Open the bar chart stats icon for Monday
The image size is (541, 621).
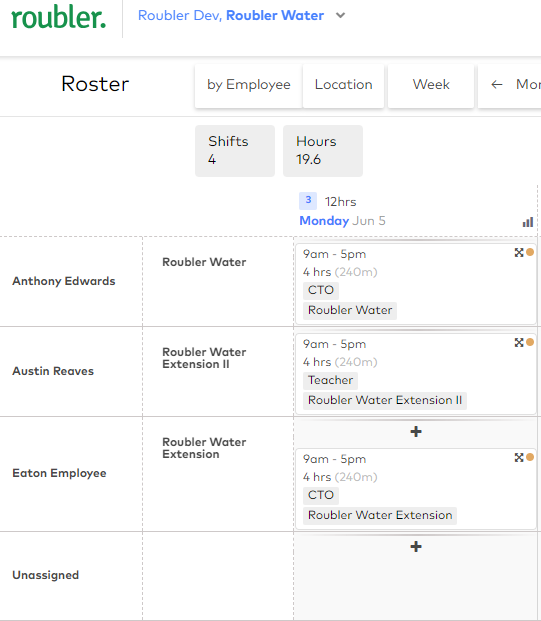[x=528, y=222]
